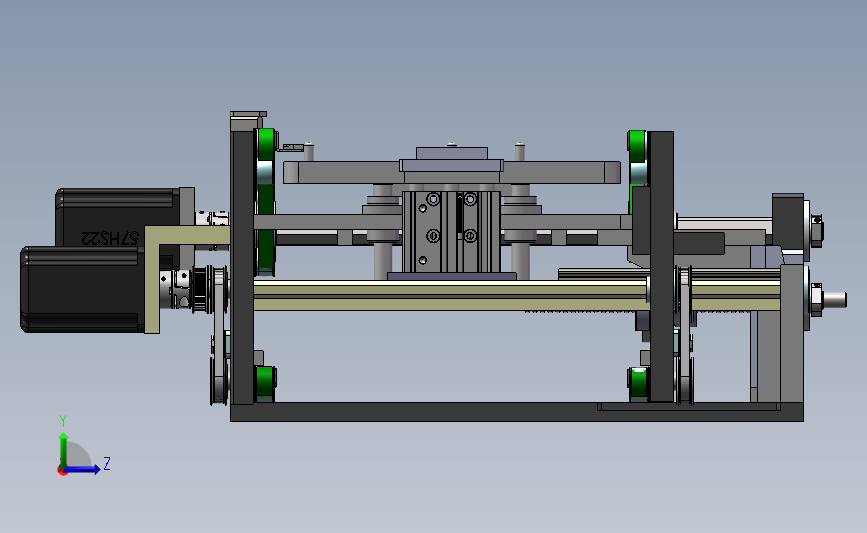Pick the upper-right green roller wheel
867x533 pixels.
637,147
